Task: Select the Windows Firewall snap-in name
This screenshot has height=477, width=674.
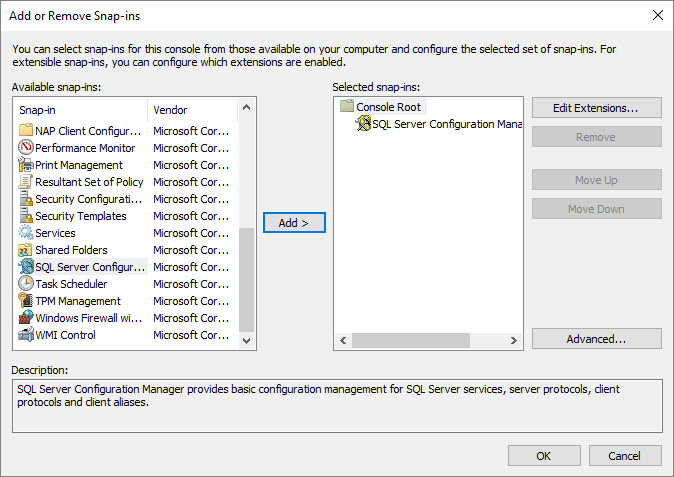Action: (89, 318)
